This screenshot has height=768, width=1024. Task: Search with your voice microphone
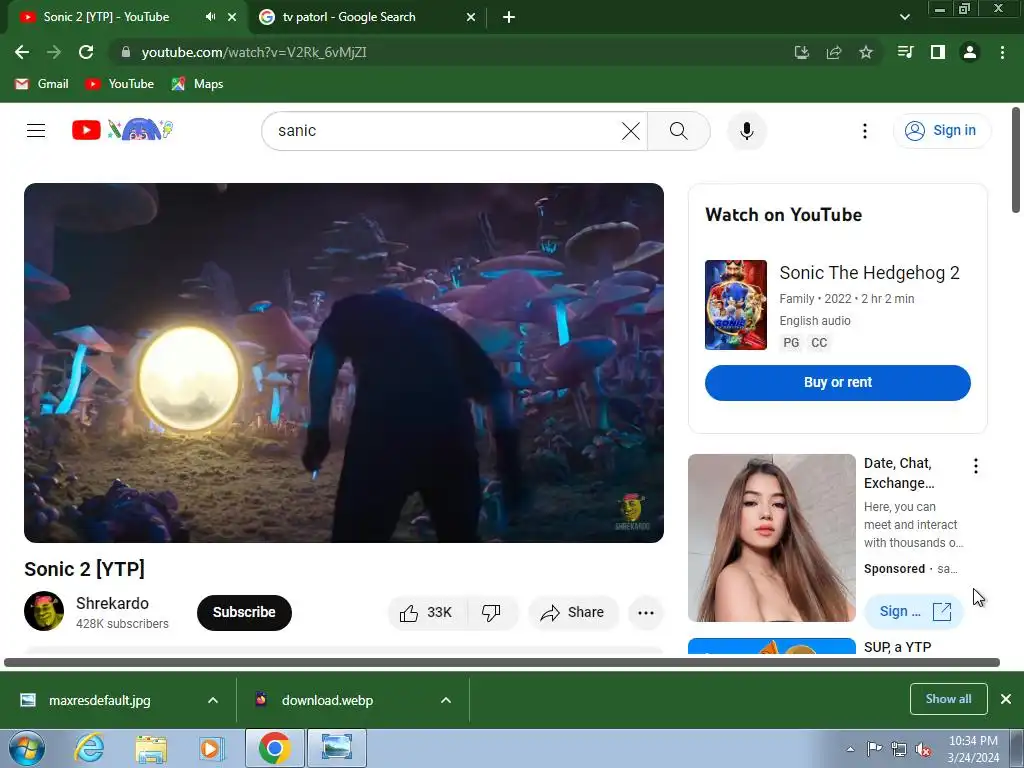point(746,131)
